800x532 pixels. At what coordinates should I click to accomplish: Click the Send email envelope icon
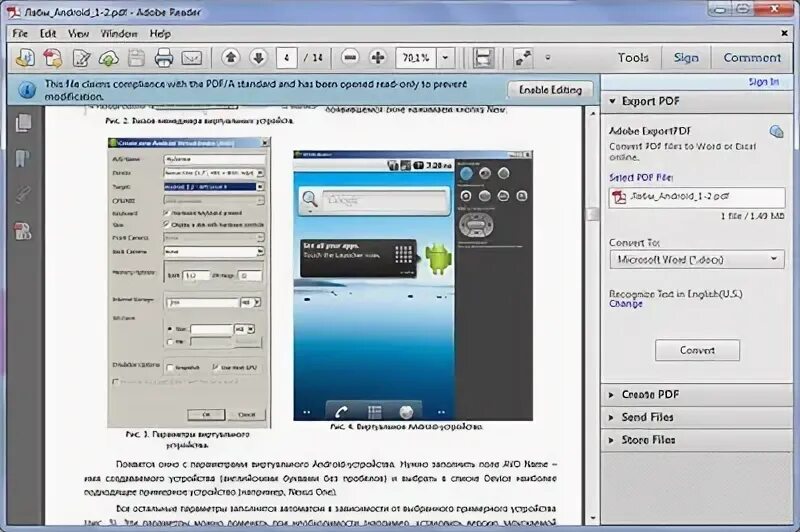(192, 58)
